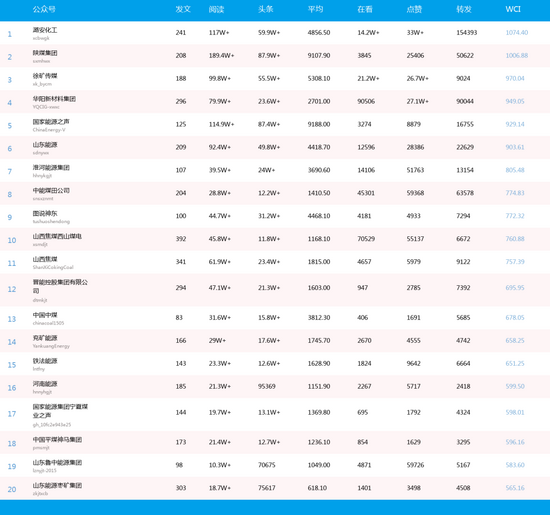This screenshot has width=550, height=515.
Task: Open the 铁法能源 account name
Action: (45, 361)
